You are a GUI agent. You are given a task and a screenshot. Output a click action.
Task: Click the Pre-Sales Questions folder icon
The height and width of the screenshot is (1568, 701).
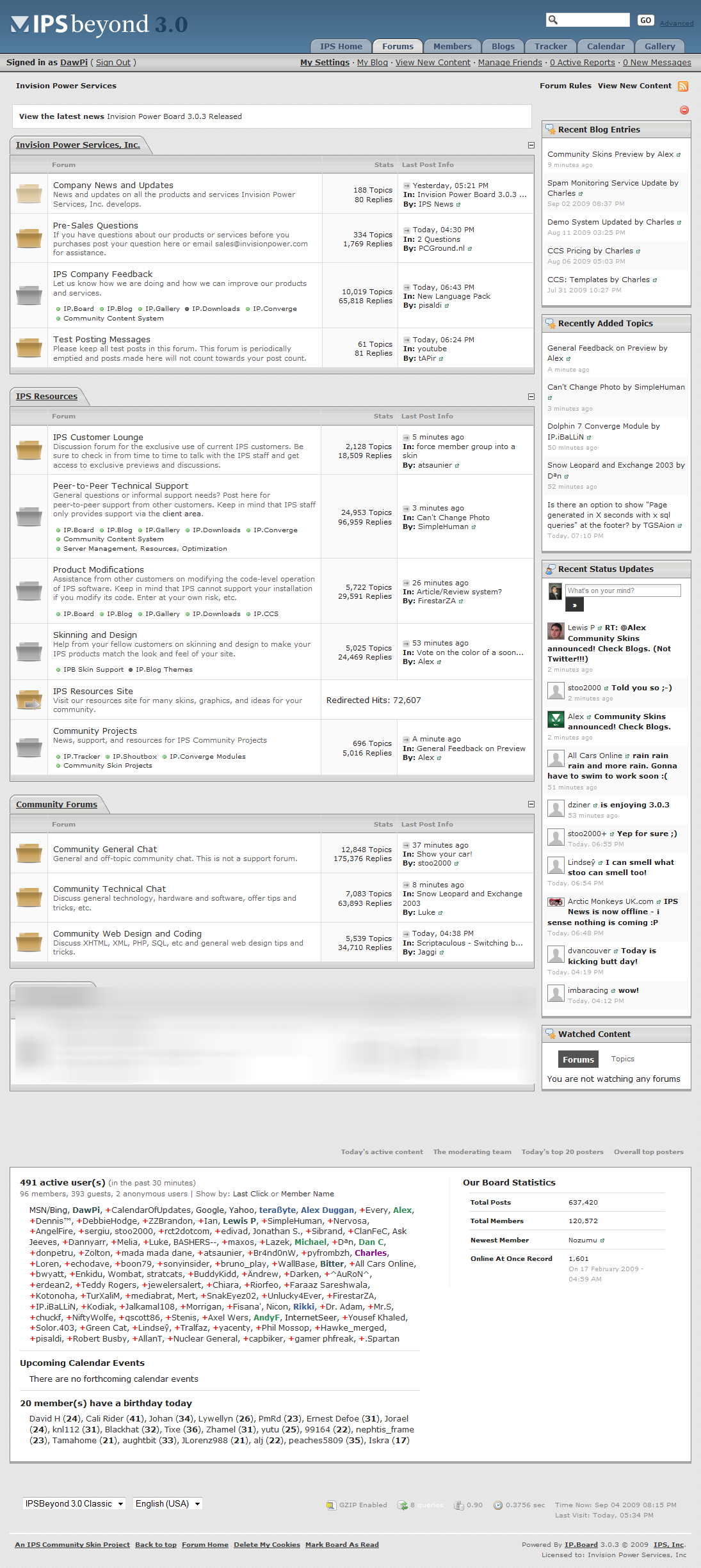click(29, 238)
